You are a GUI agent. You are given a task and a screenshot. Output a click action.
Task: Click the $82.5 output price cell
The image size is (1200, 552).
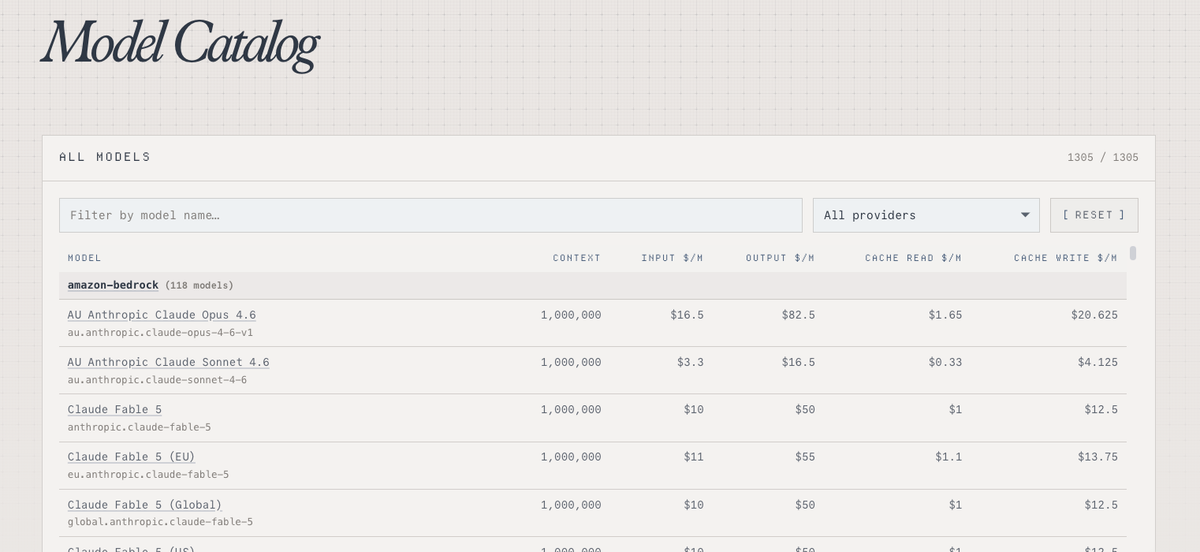798,315
